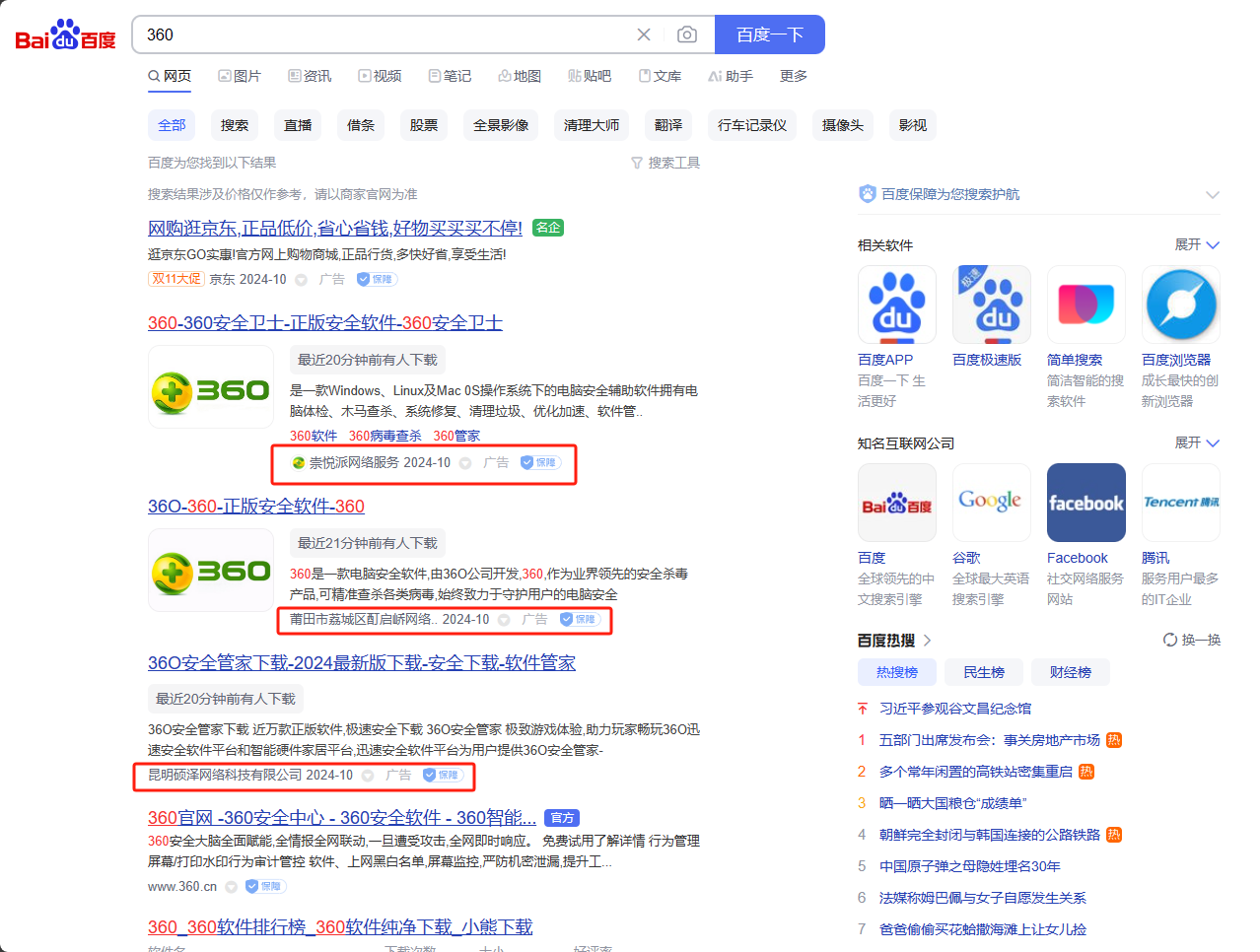Switch to the 笔记 tab

pyautogui.click(x=450, y=76)
